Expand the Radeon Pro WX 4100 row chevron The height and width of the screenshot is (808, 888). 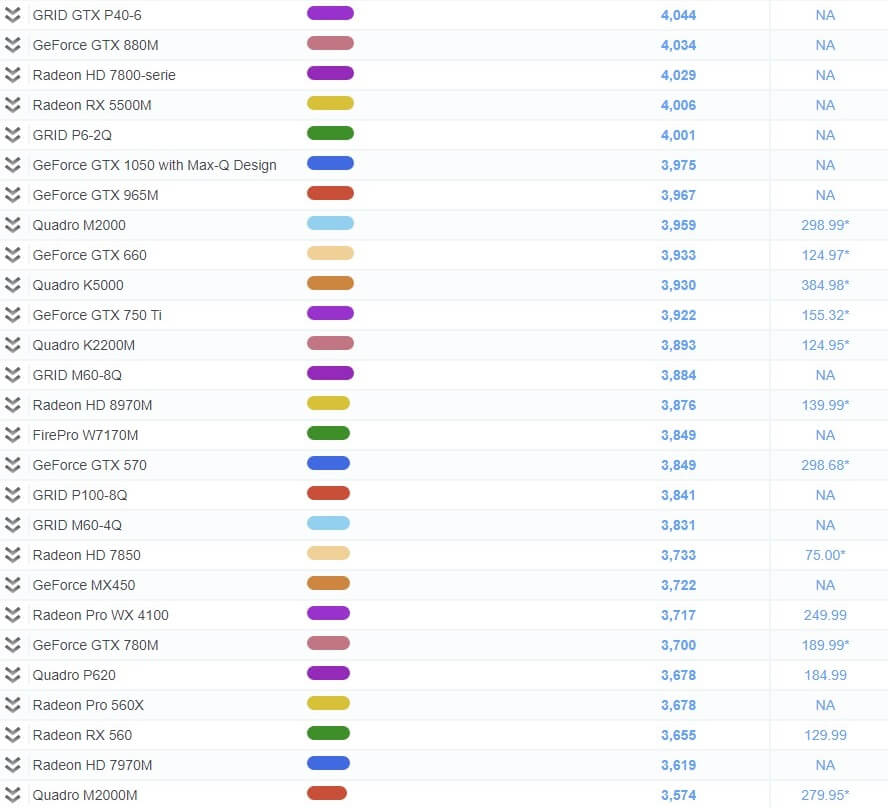point(12,615)
